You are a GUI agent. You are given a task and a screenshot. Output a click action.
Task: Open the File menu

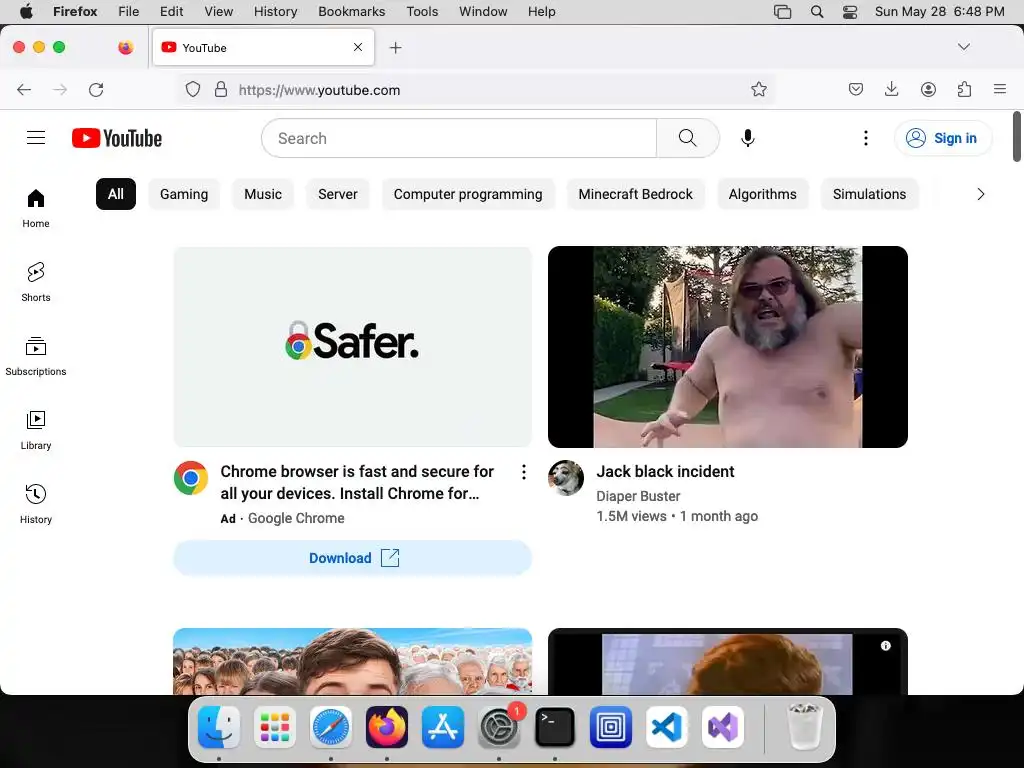(129, 11)
